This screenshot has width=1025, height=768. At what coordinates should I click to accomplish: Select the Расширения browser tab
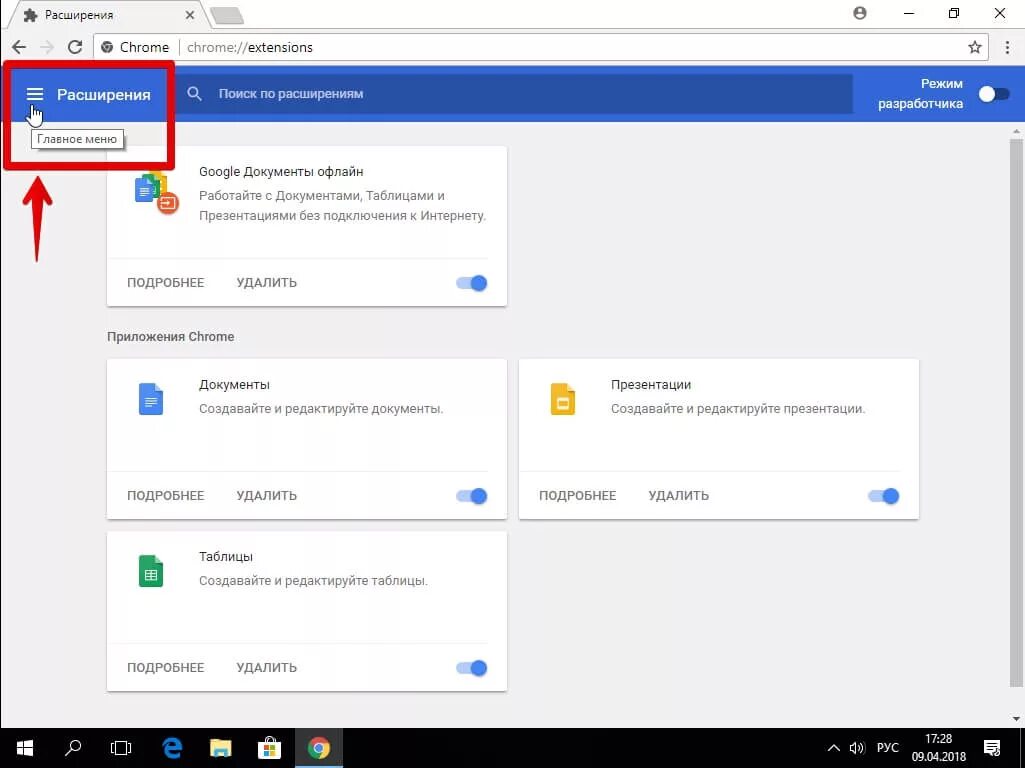[x=108, y=14]
